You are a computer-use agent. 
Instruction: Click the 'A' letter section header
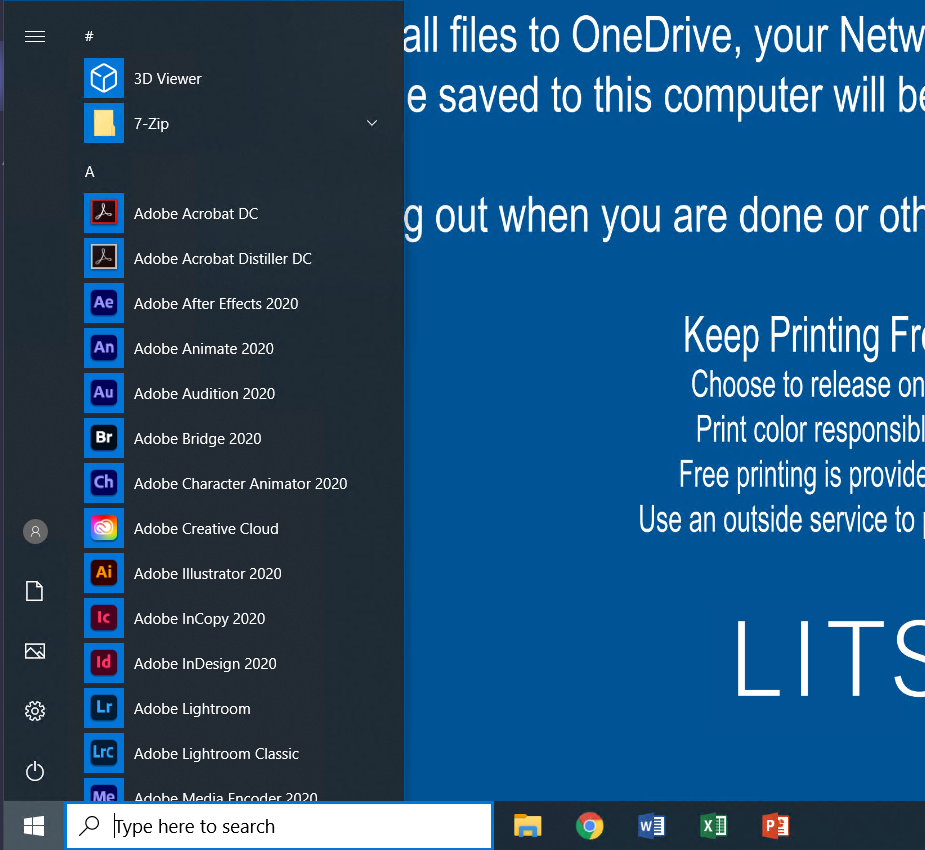pyautogui.click(x=90, y=172)
